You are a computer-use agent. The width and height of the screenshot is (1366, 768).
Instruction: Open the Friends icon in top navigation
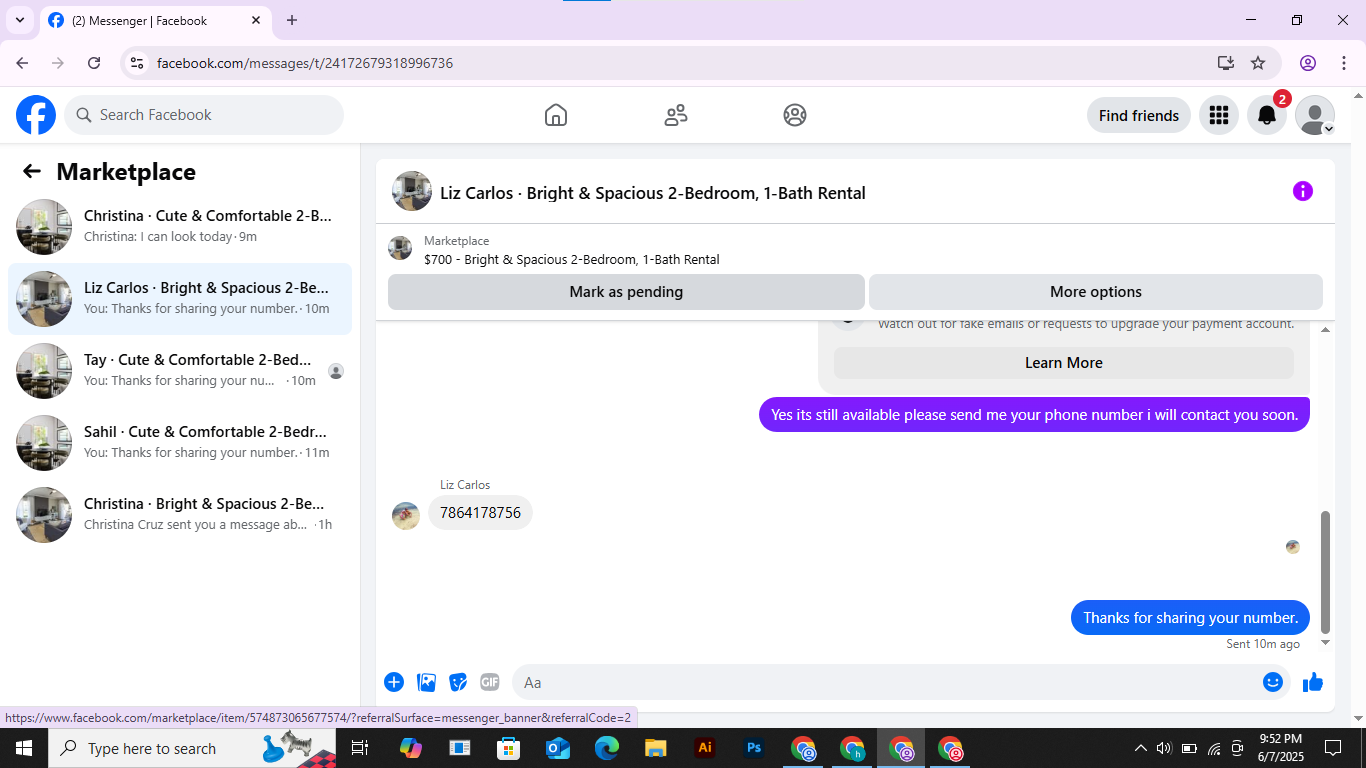tap(676, 115)
